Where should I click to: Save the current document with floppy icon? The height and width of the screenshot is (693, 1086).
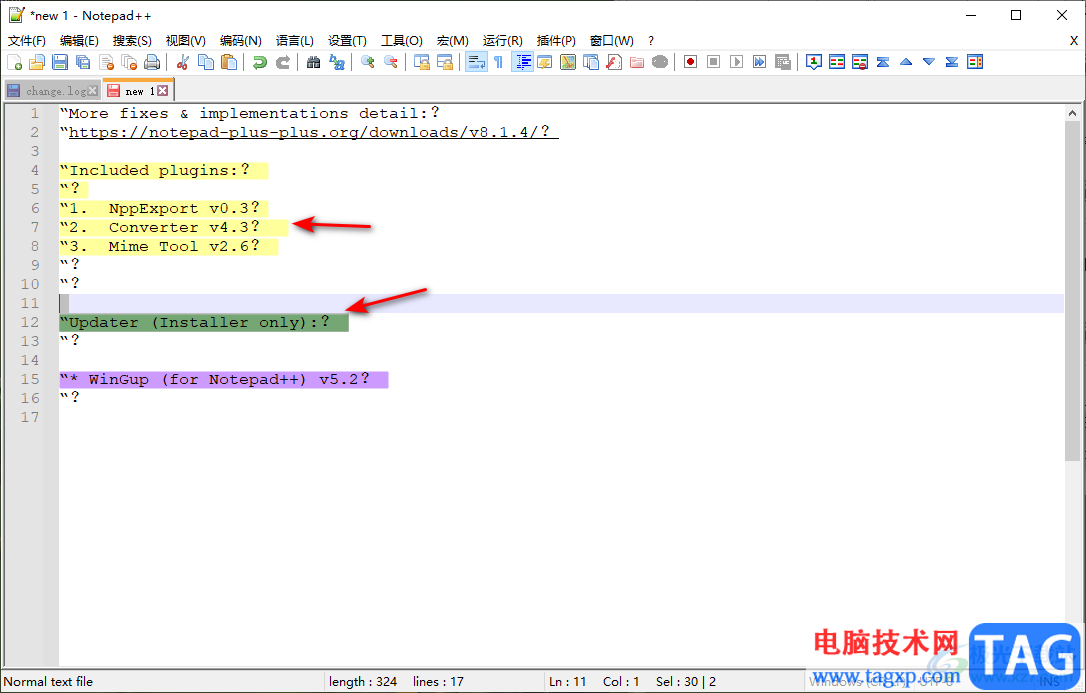60,62
